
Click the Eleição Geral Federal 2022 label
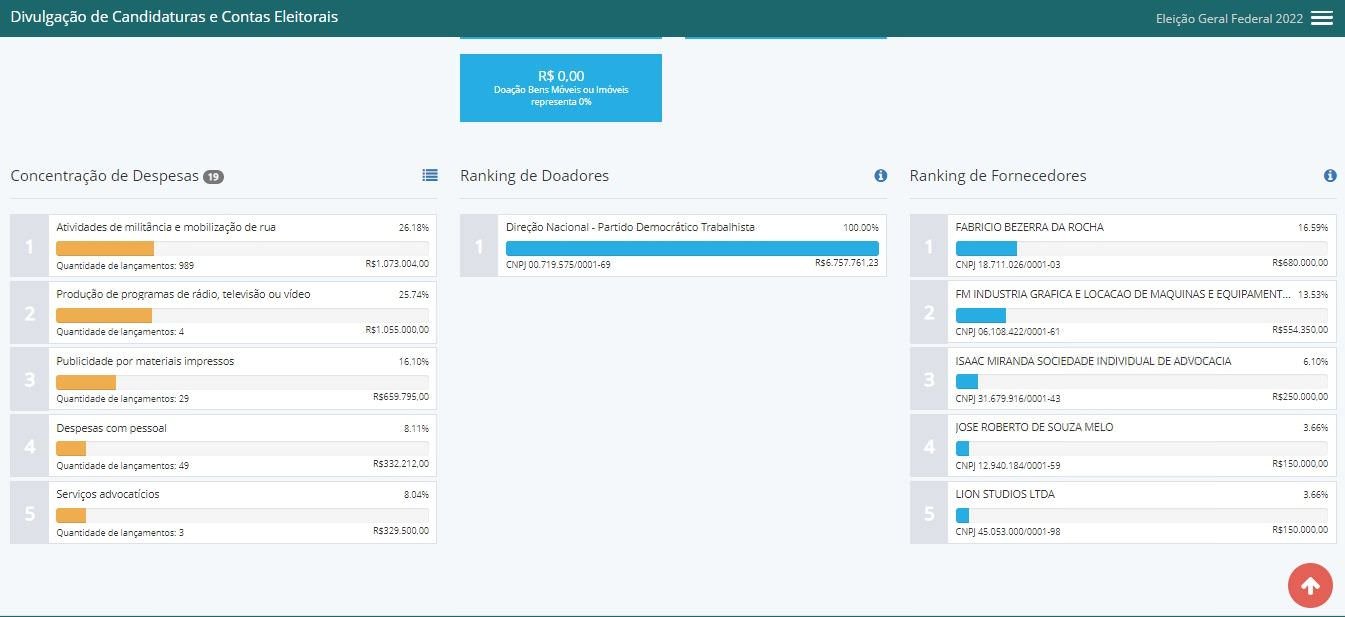[x=1229, y=19]
